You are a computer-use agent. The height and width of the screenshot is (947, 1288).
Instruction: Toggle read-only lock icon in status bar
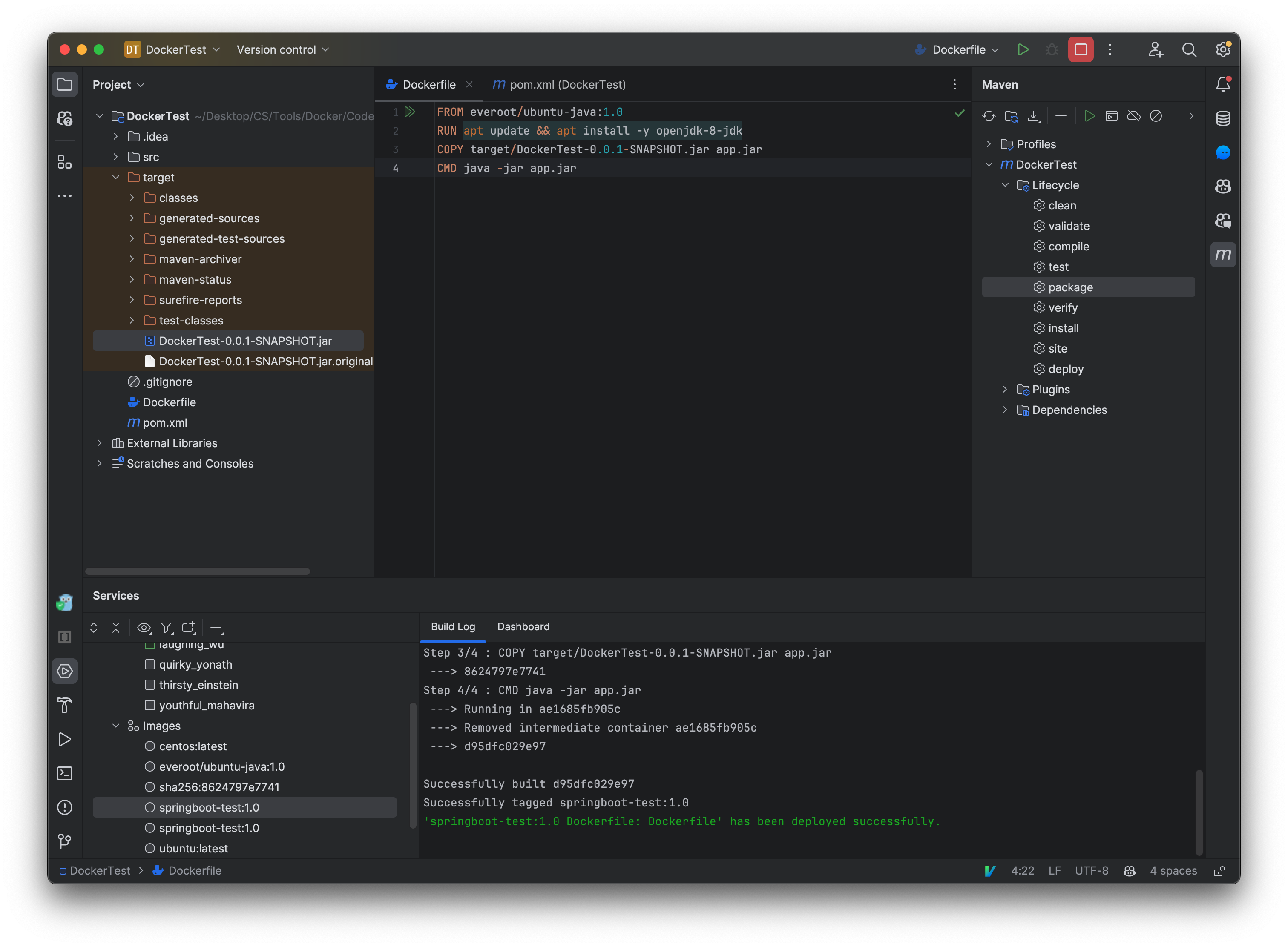[x=1219, y=871]
